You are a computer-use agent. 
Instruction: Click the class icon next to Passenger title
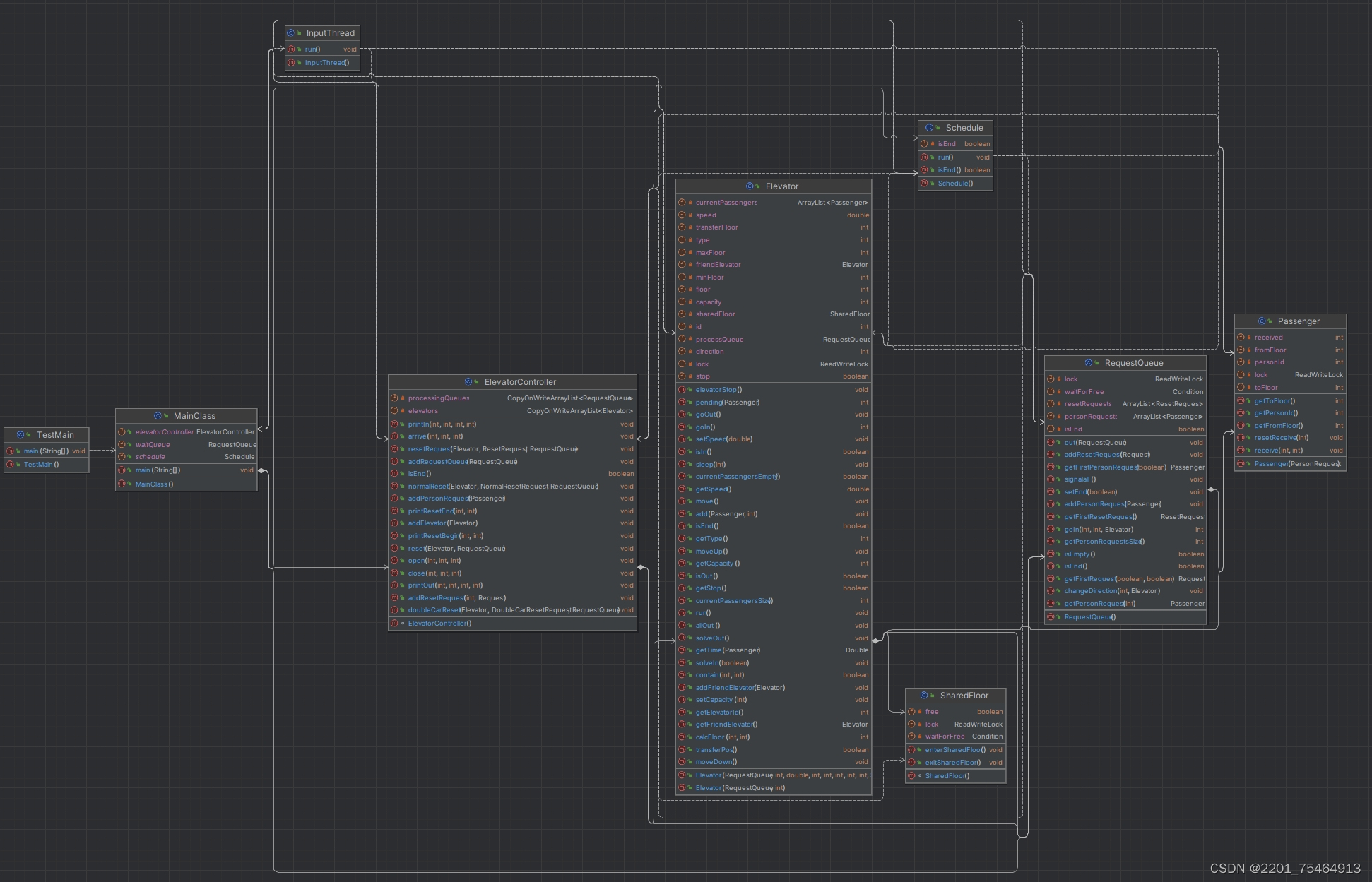[1262, 321]
